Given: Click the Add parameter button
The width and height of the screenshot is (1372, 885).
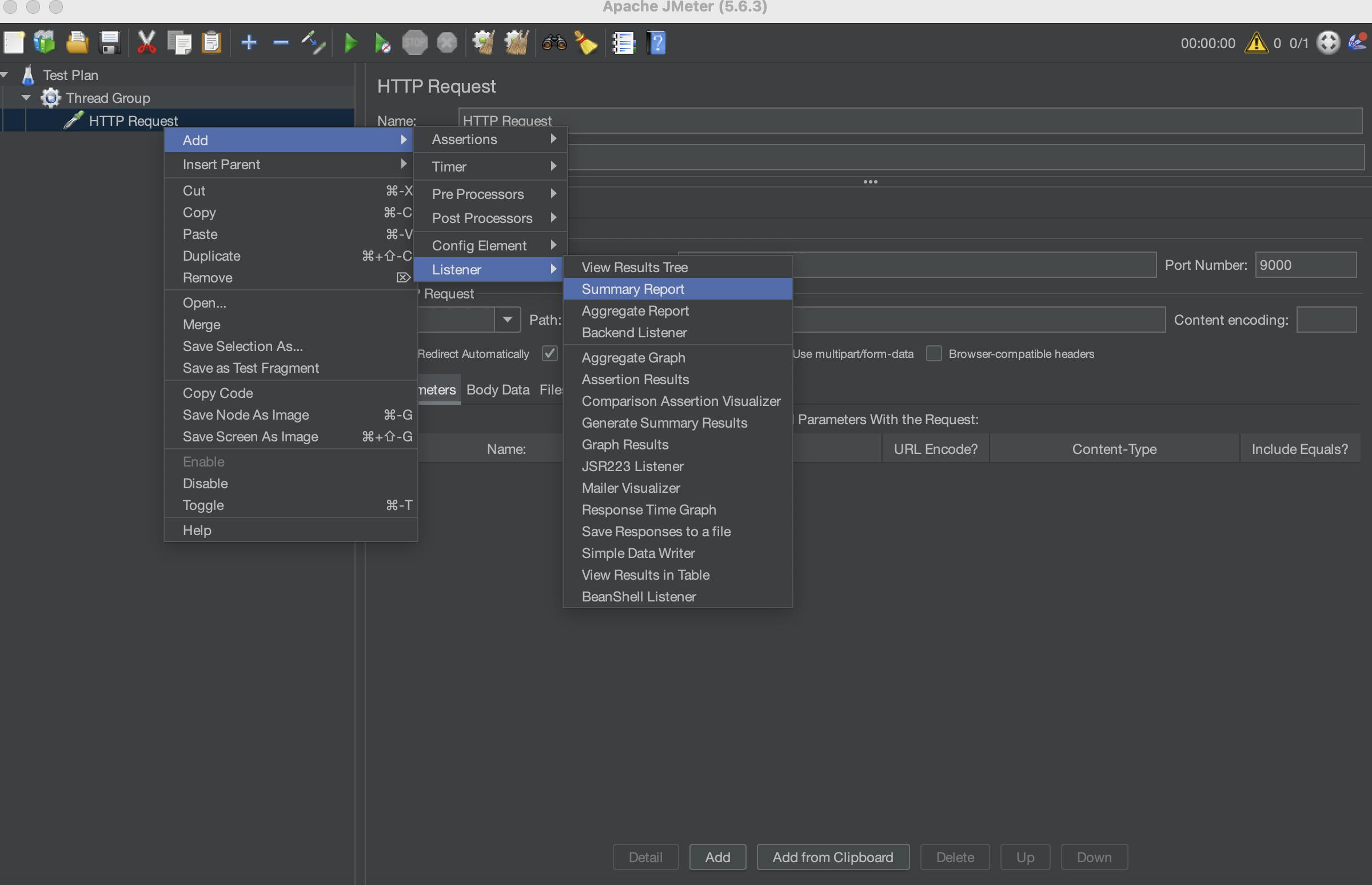Looking at the screenshot, I should [x=717, y=857].
